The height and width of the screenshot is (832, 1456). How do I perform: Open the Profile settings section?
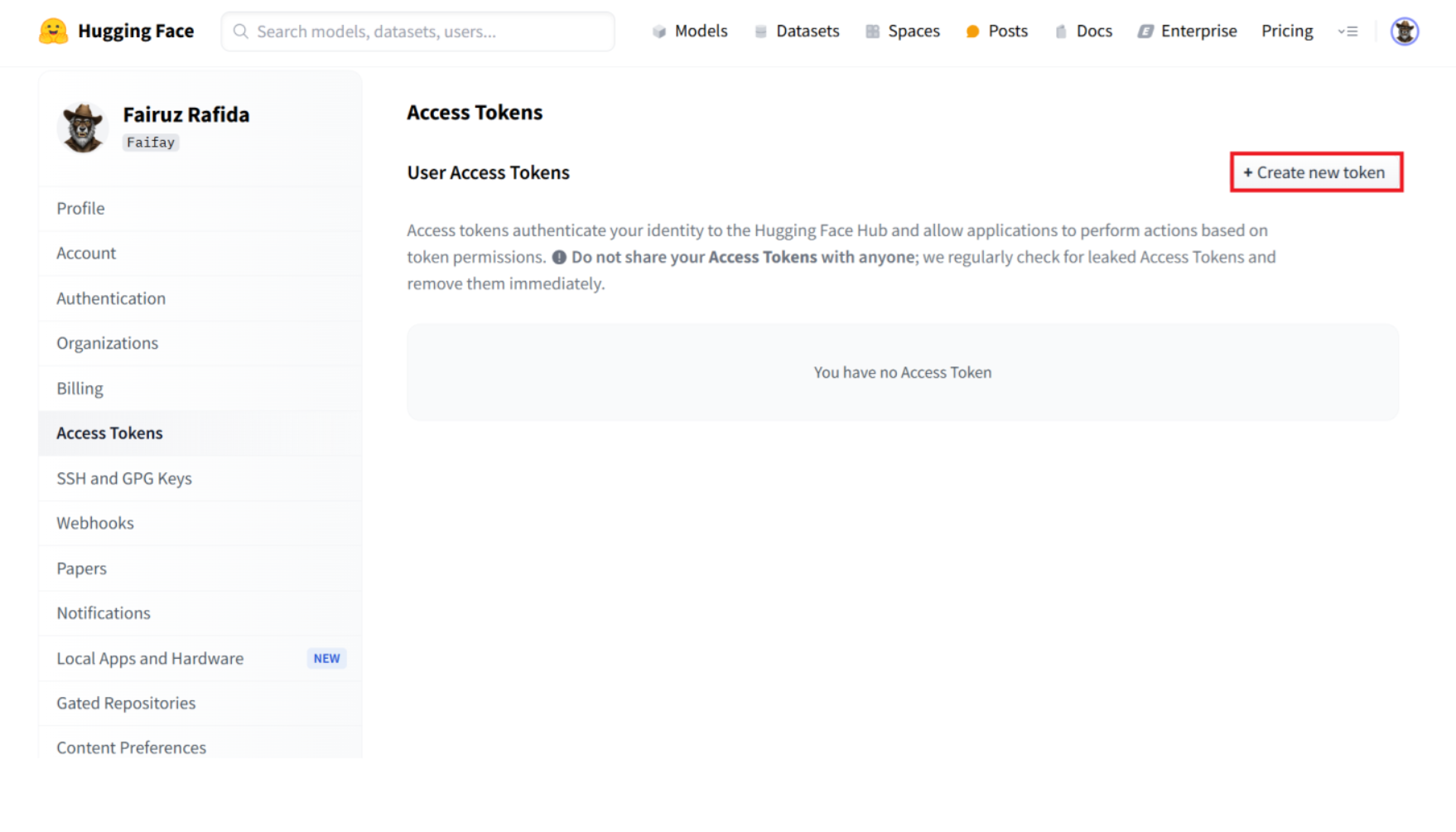(x=81, y=209)
